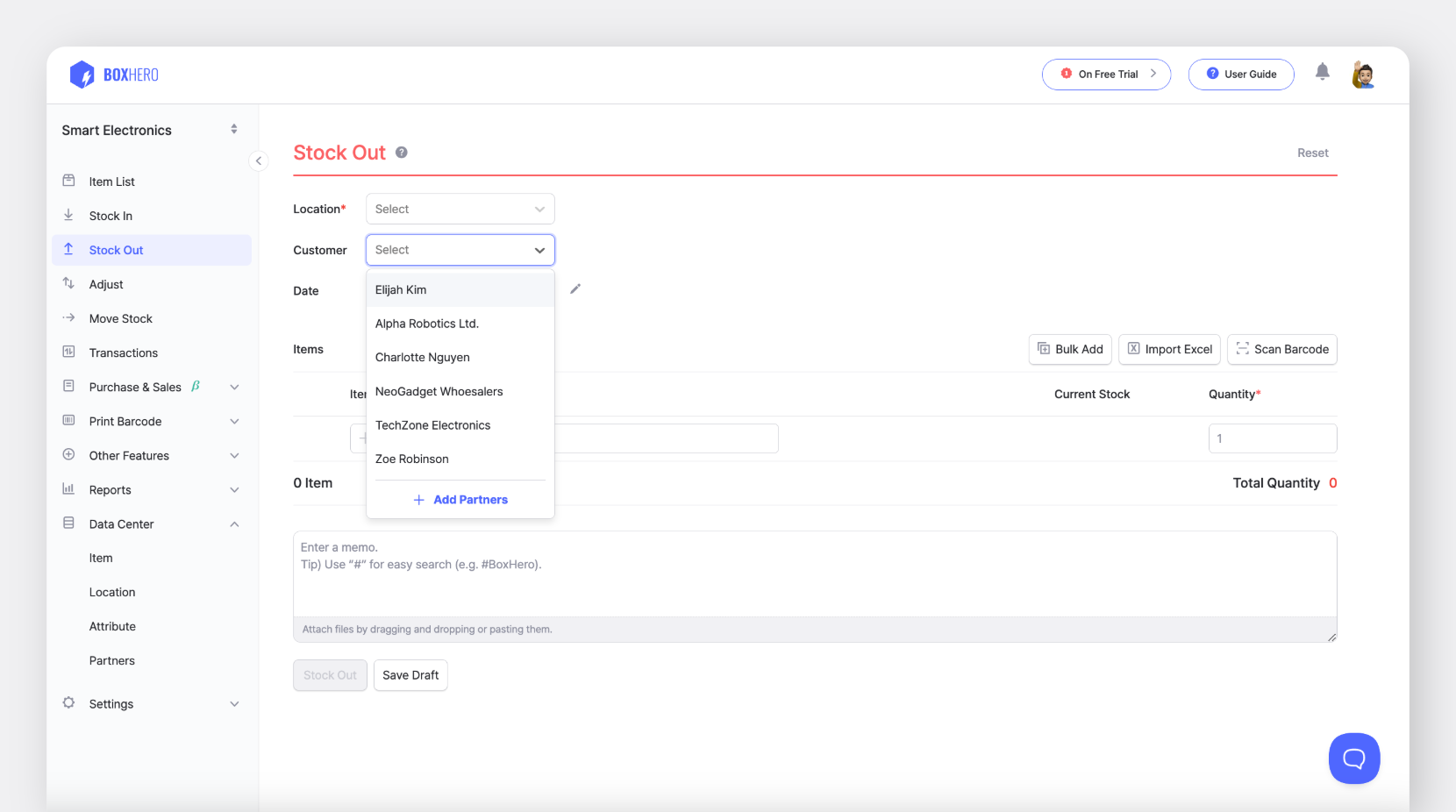Open Transactions via its sidebar icon
Image resolution: width=1456 pixels, height=812 pixels.
tap(68, 353)
